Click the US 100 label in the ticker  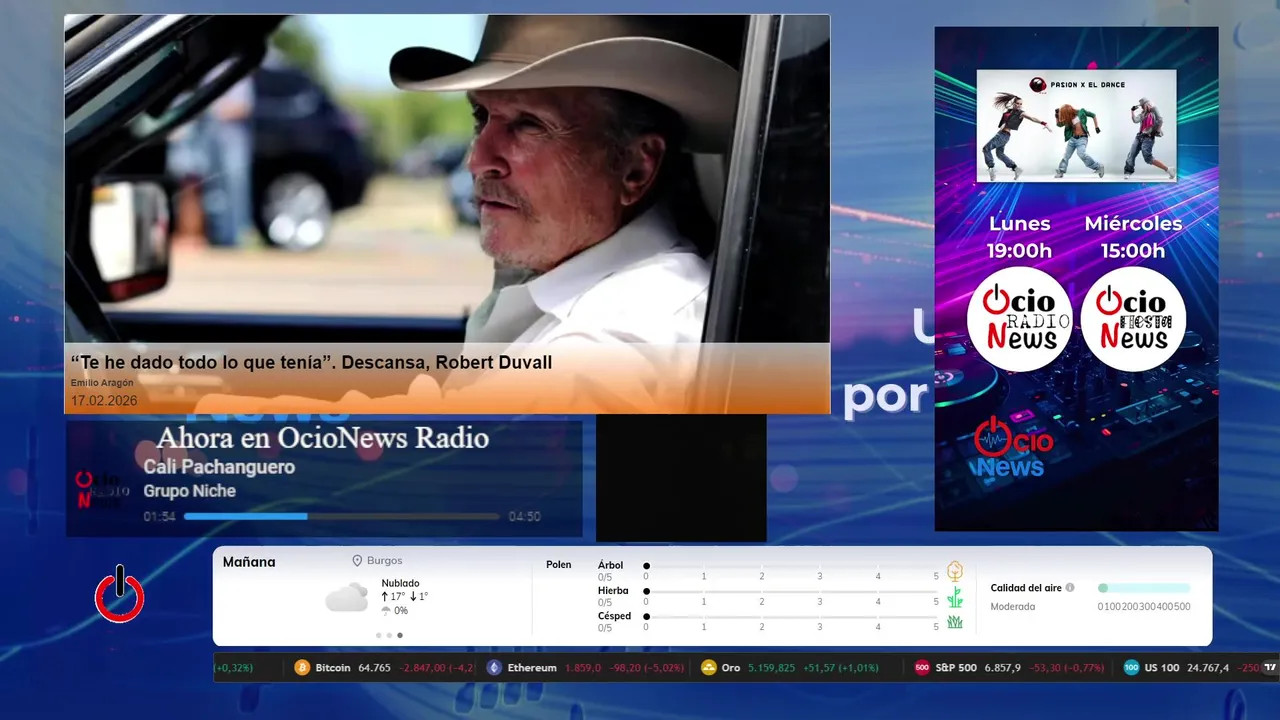coord(1162,668)
